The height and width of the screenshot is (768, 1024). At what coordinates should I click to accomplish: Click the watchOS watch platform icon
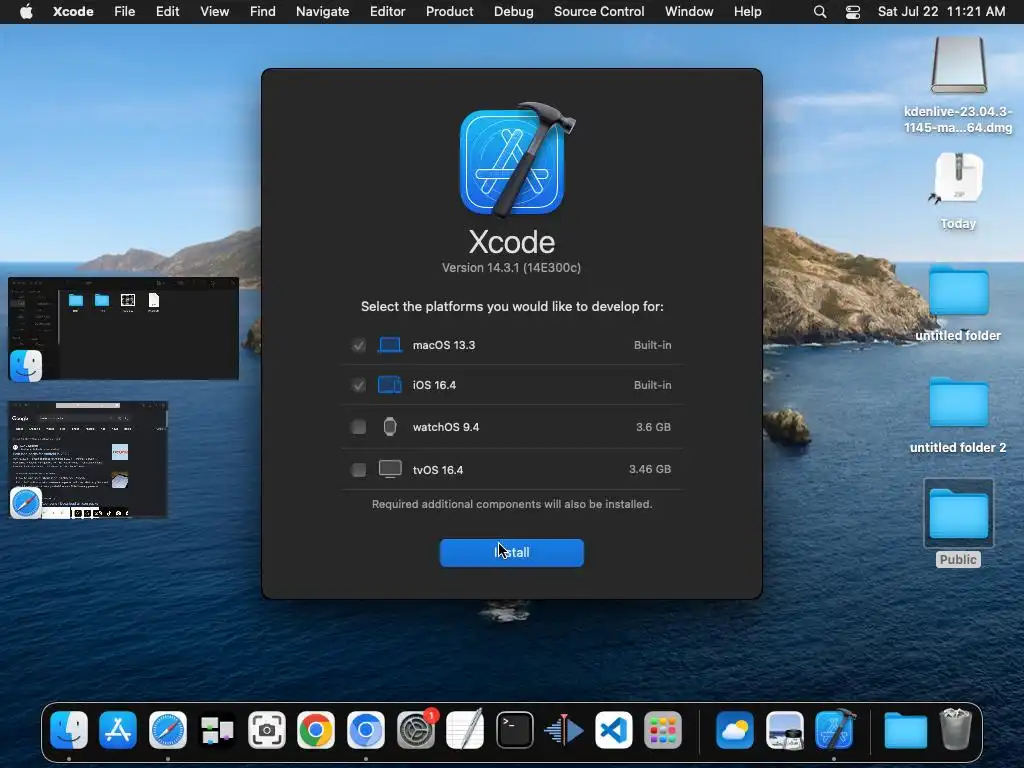pos(390,427)
